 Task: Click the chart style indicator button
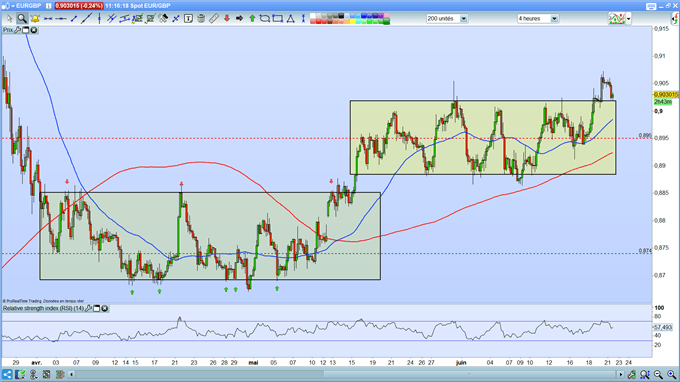(617, 19)
